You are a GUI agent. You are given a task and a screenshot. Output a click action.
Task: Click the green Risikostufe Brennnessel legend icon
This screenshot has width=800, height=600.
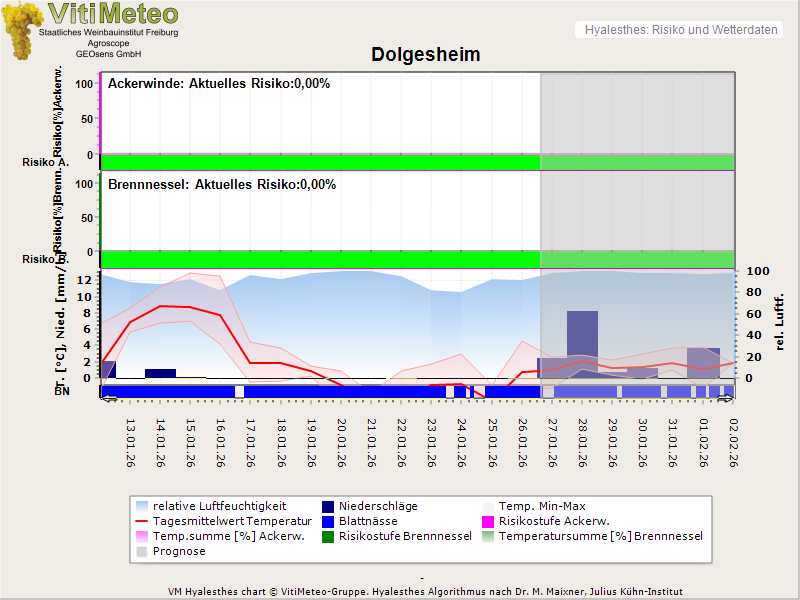point(327,536)
